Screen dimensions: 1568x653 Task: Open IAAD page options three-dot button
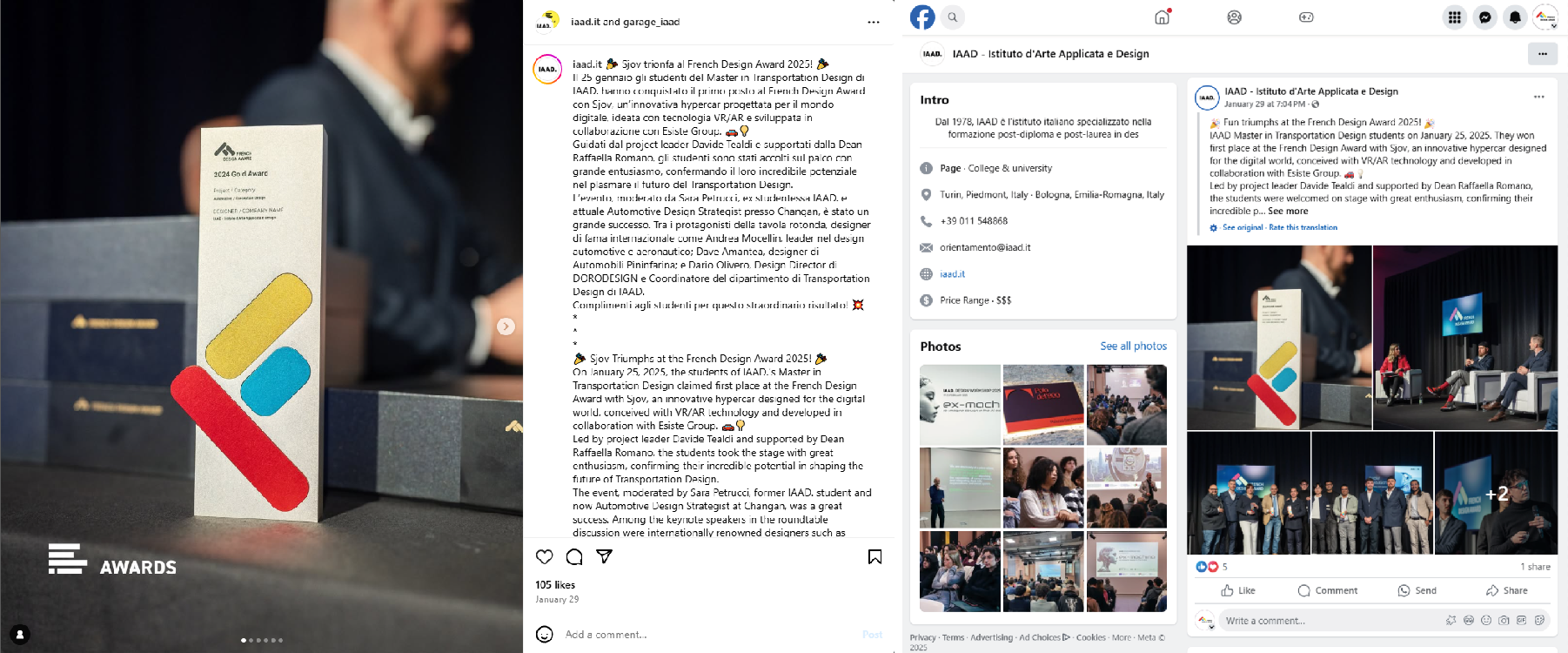1543,54
